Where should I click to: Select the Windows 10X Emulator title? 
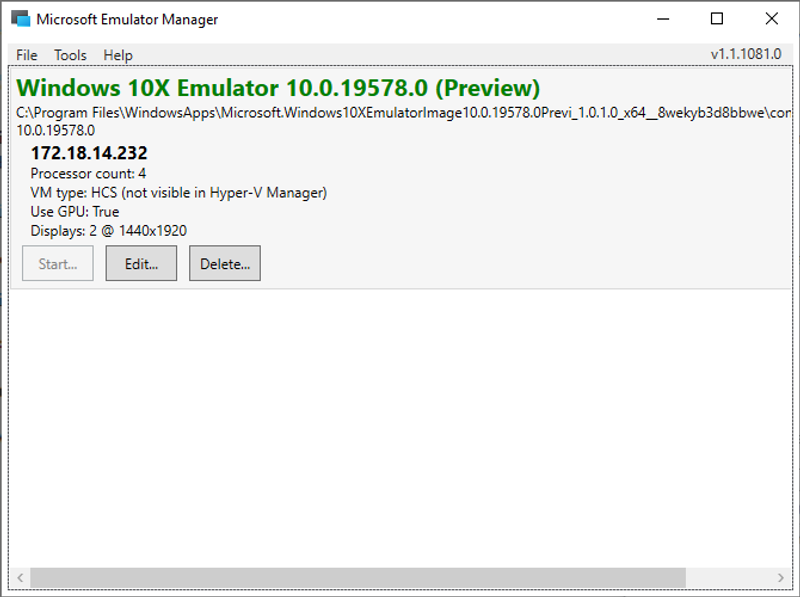click(278, 88)
